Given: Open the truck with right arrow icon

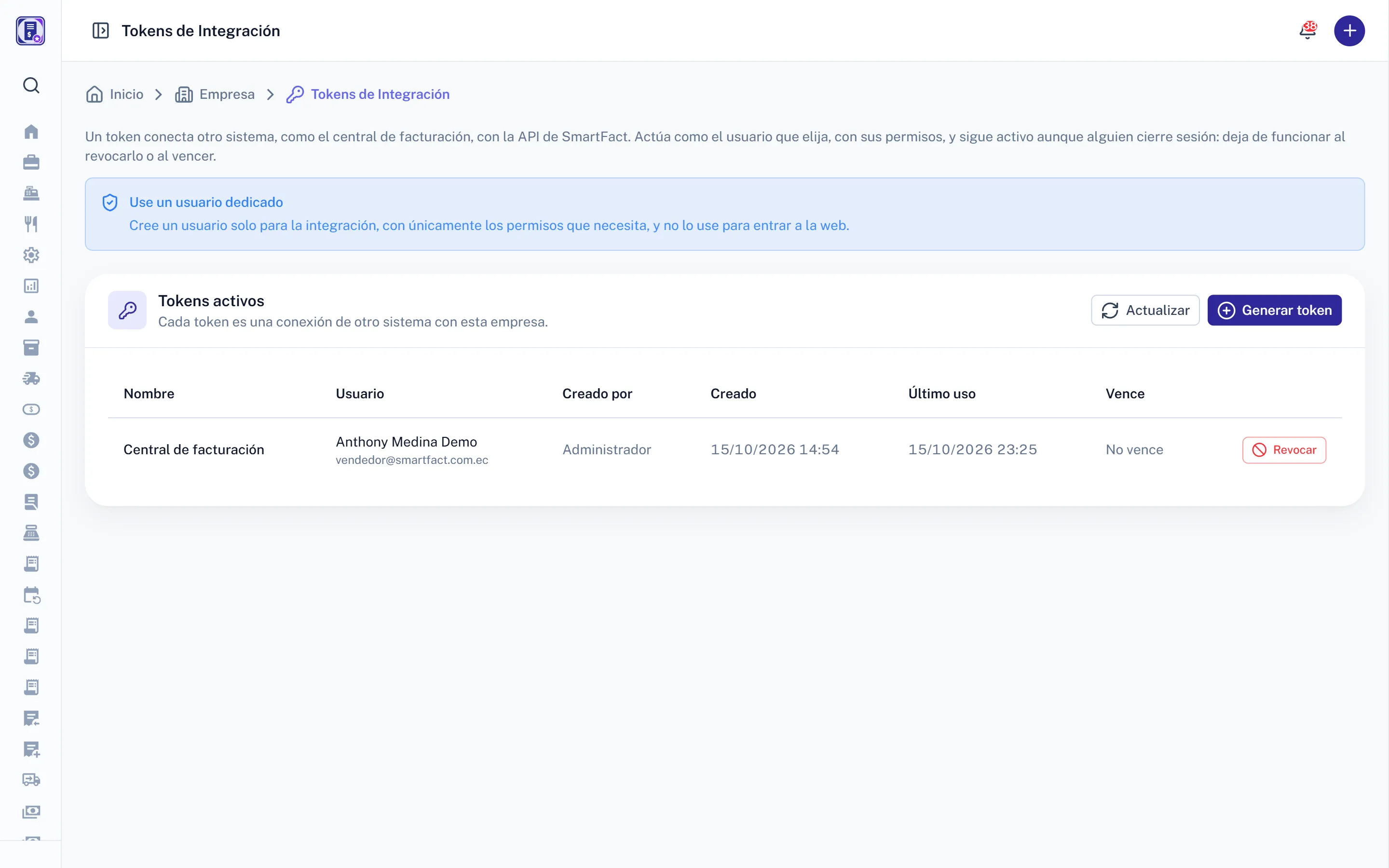Looking at the screenshot, I should pyautogui.click(x=31, y=780).
